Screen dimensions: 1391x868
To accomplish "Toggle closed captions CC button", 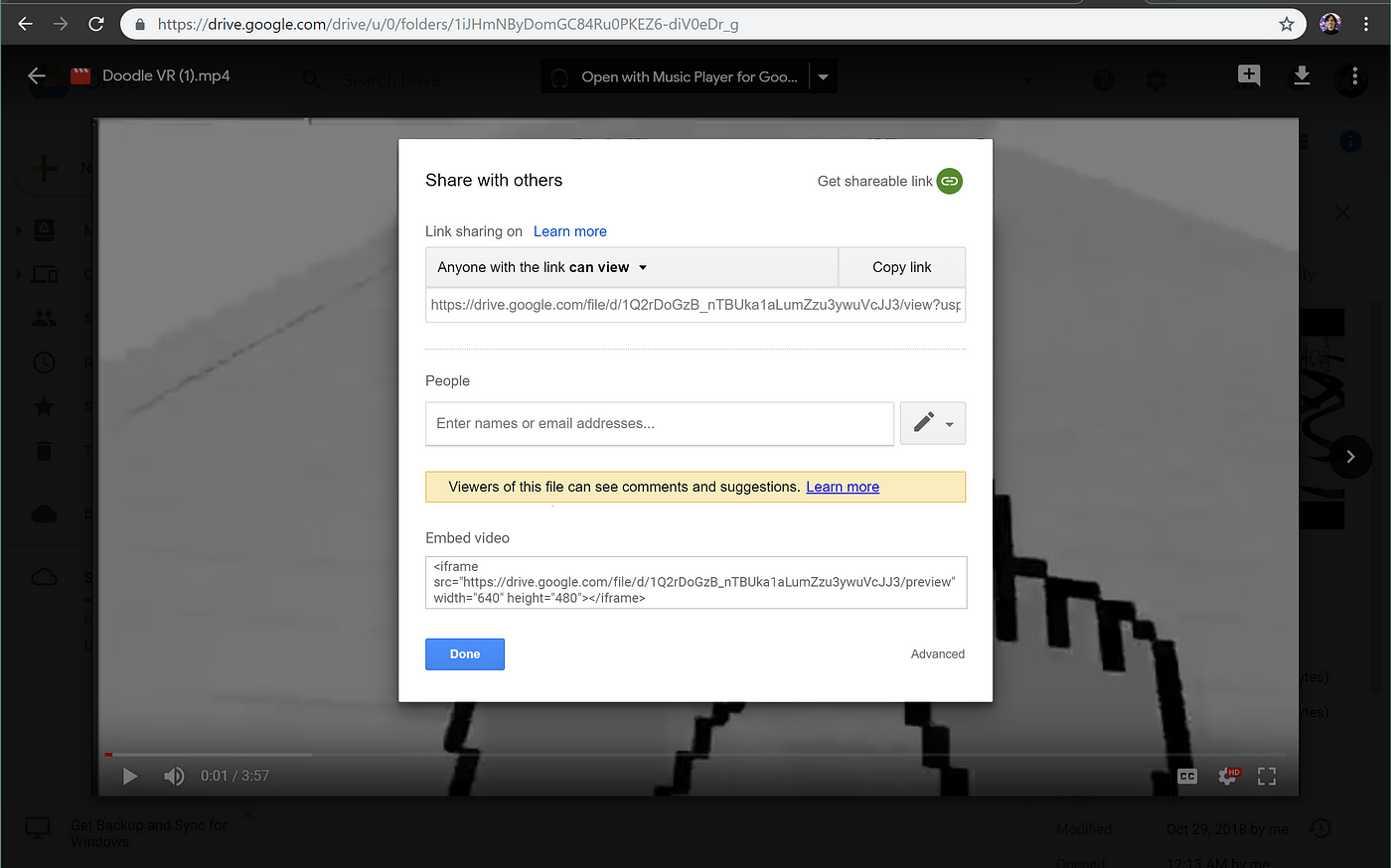I will (1187, 777).
